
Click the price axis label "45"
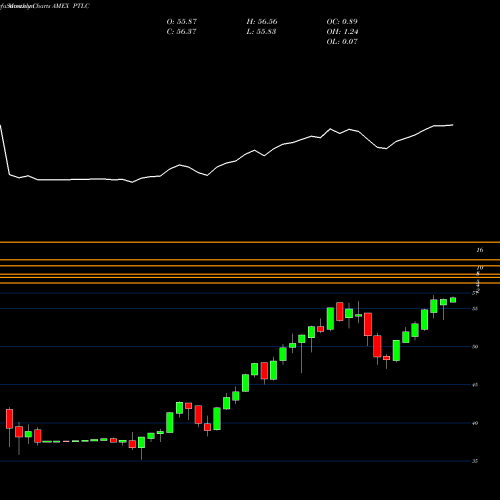[475, 385]
